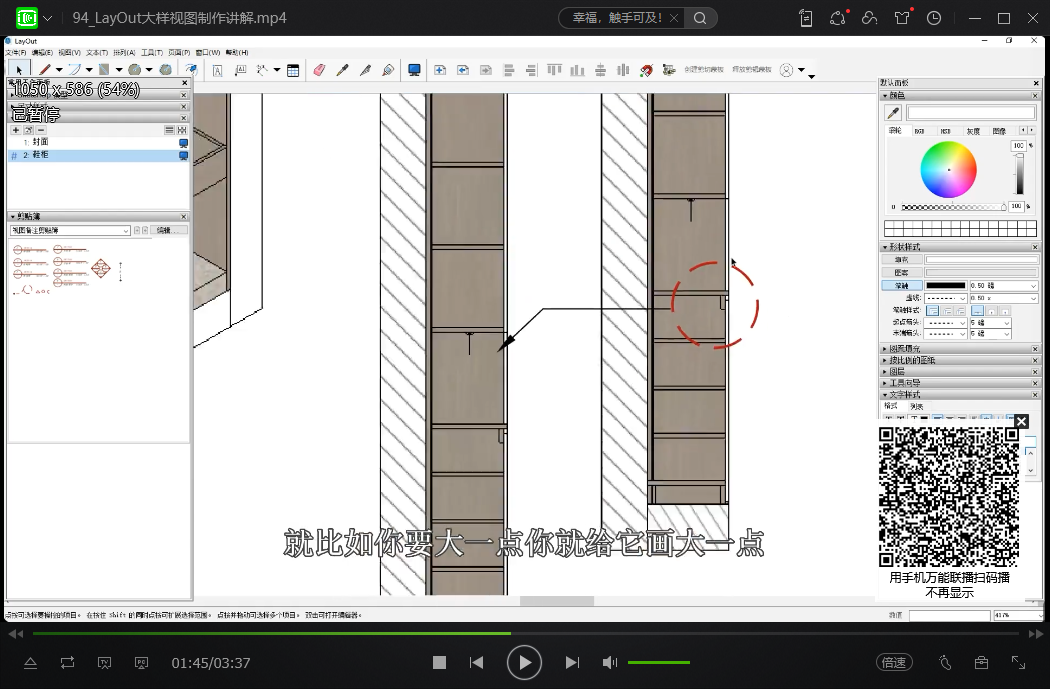The height and width of the screenshot is (689, 1050).
Task: Click the black stroke color swatch
Action: point(946,286)
